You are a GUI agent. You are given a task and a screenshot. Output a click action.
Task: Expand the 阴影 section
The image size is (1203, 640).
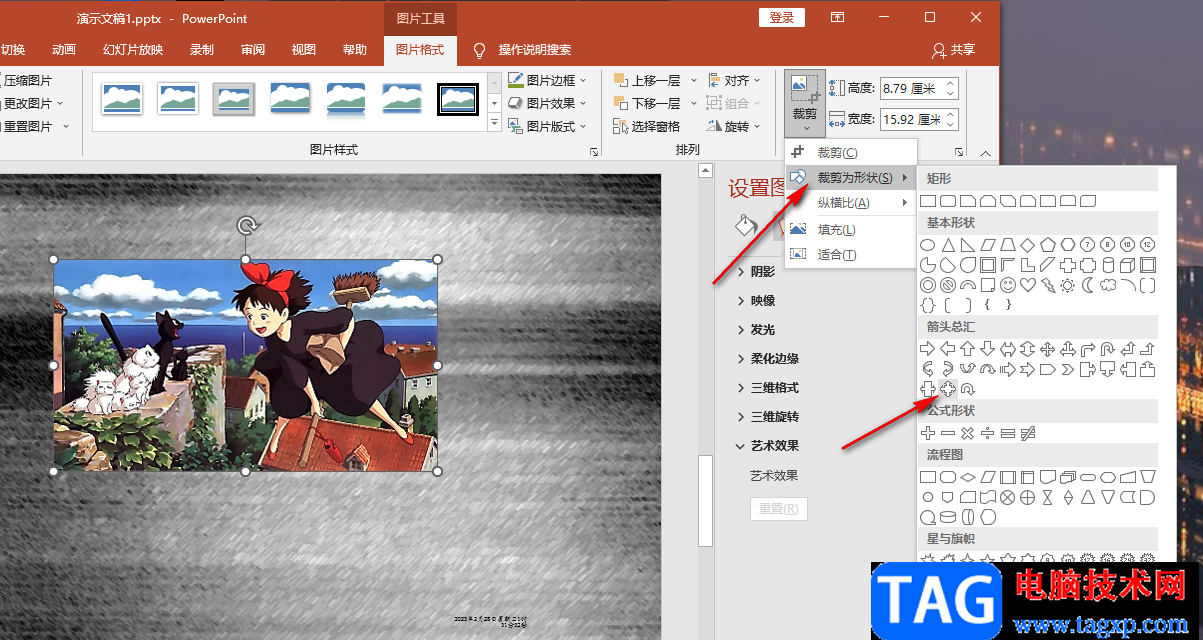pos(757,271)
